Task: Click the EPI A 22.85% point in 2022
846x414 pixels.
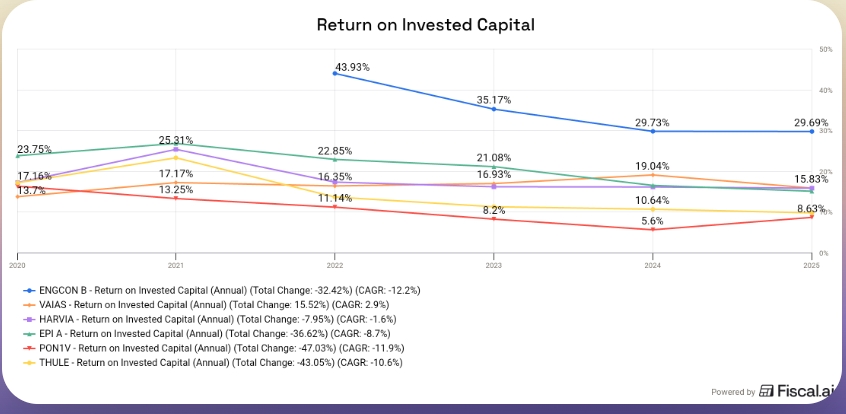Action: point(334,159)
